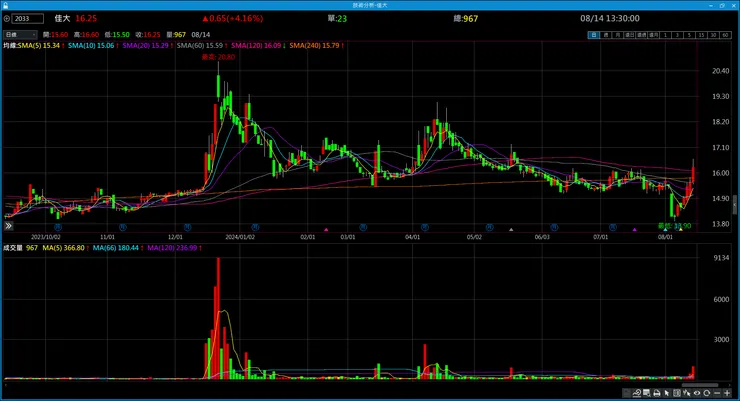This screenshot has height=401, width=740.
Task: Click the magenta triangle marker near 02/01
Action: 326,230
